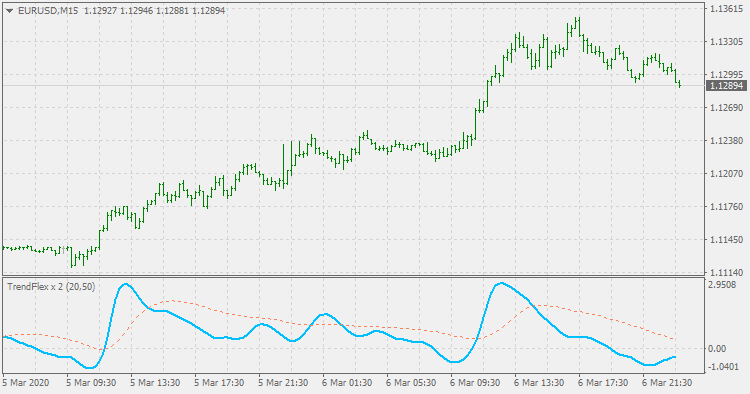Click the 1.11450 price scale label

pos(727,240)
